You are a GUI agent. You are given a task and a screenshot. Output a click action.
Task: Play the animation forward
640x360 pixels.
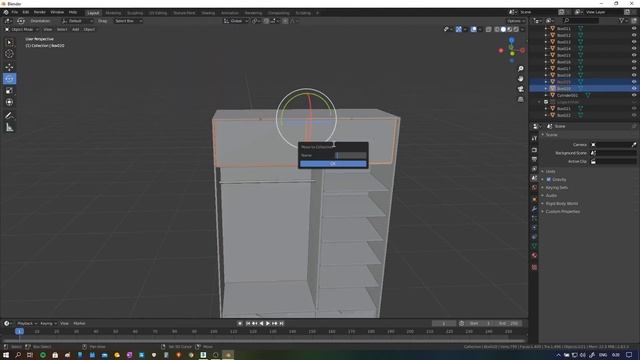click(x=268, y=323)
